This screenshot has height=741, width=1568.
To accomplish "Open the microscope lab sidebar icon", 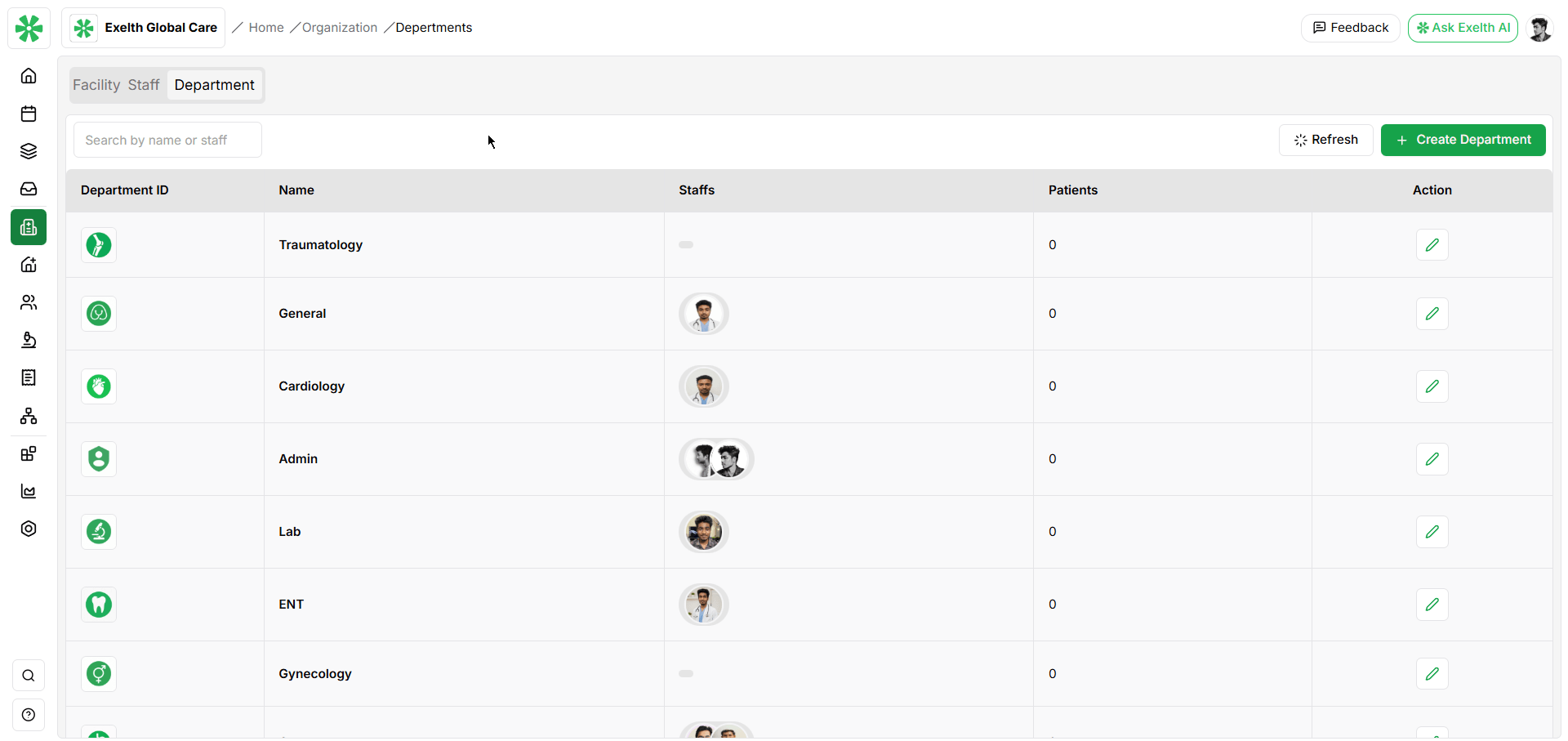I will [29, 340].
